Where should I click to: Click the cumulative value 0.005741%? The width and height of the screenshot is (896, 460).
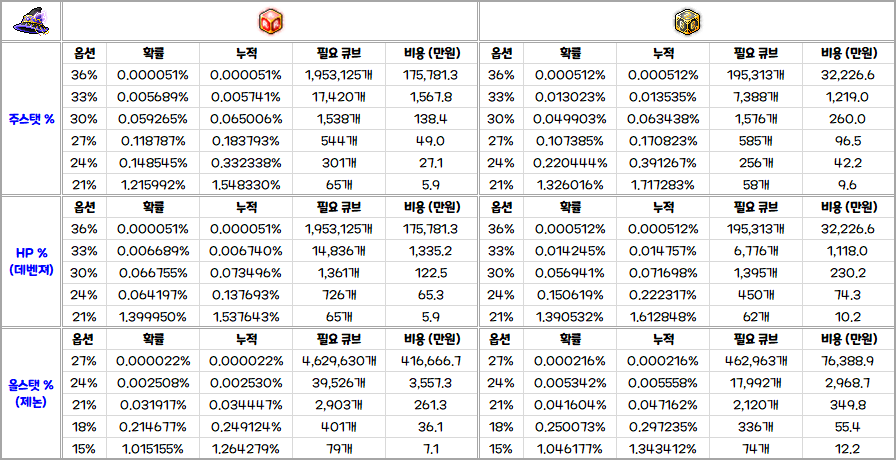click(246, 97)
